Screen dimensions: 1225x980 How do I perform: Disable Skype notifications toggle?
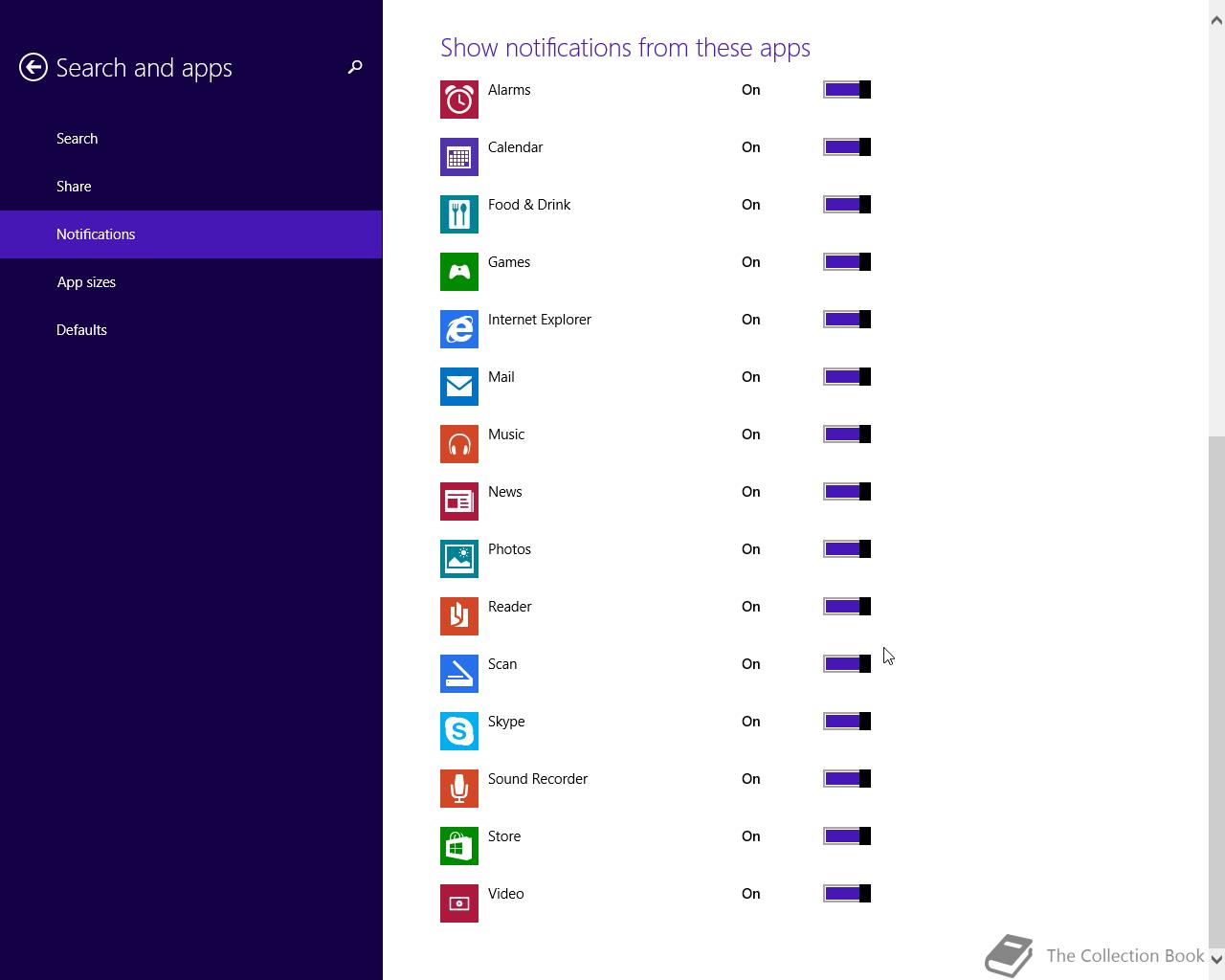847,722
